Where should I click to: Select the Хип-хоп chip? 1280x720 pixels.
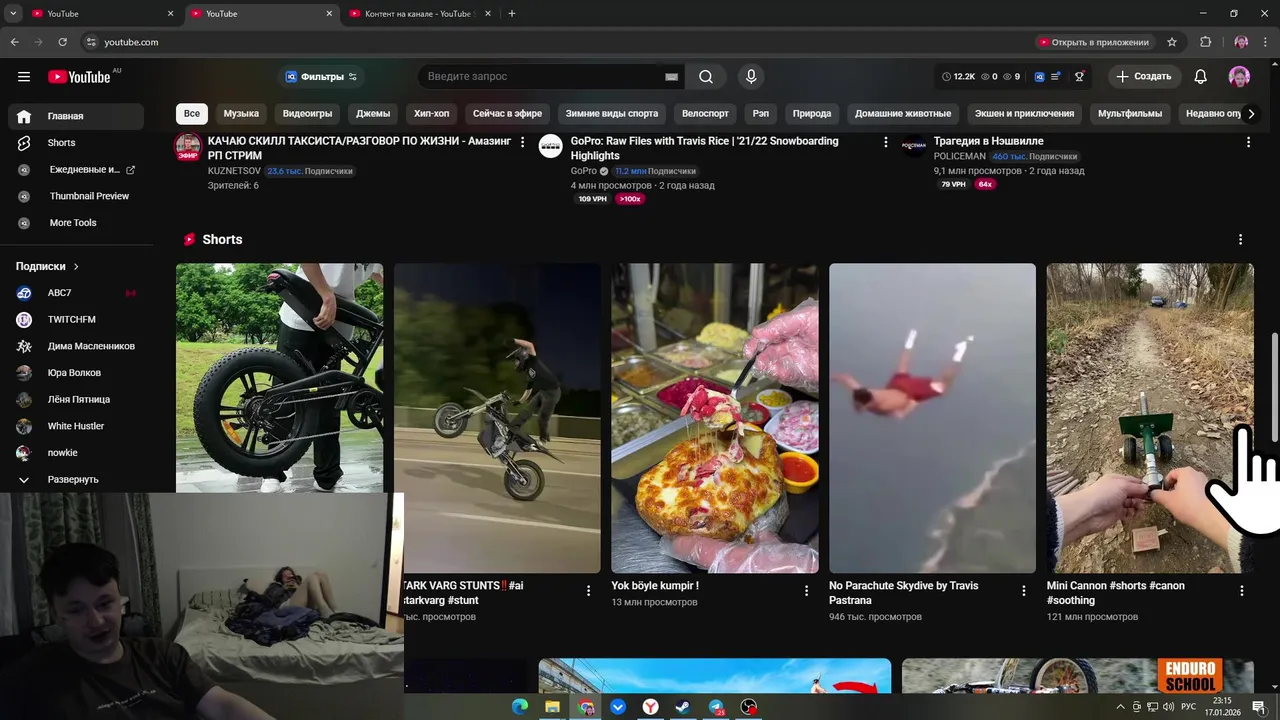[432, 114]
